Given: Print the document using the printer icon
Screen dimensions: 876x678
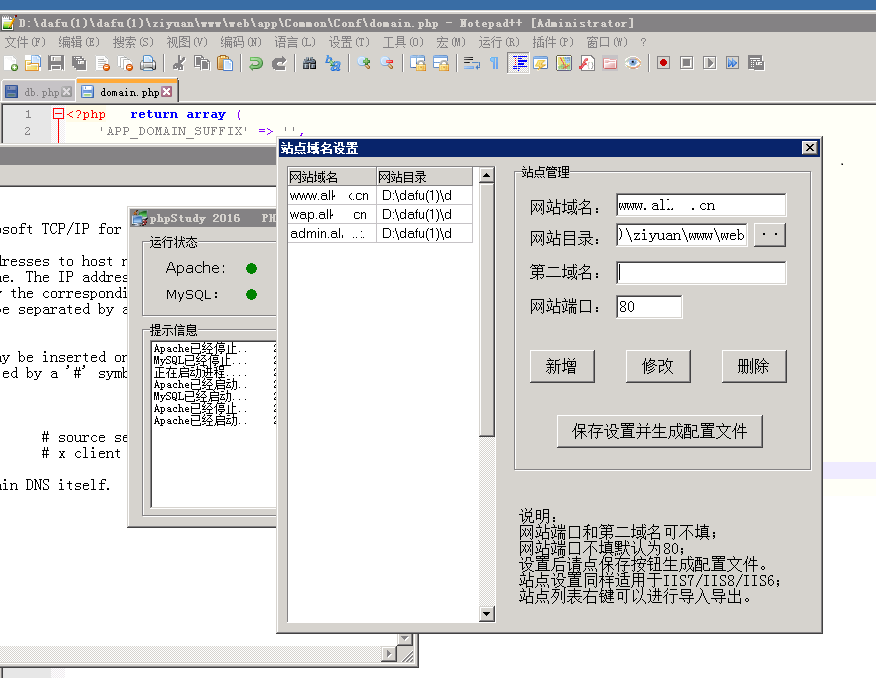Looking at the screenshot, I should (x=148, y=64).
